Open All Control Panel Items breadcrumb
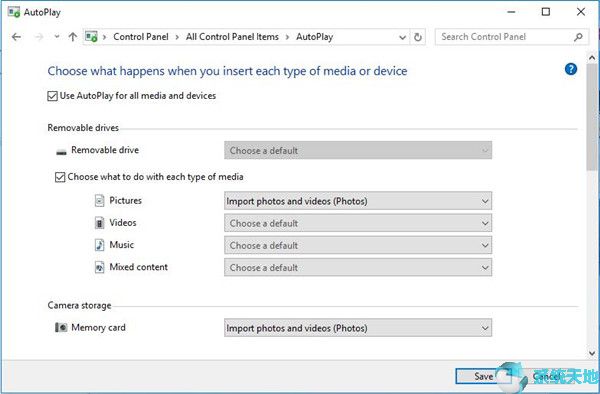 [x=232, y=37]
